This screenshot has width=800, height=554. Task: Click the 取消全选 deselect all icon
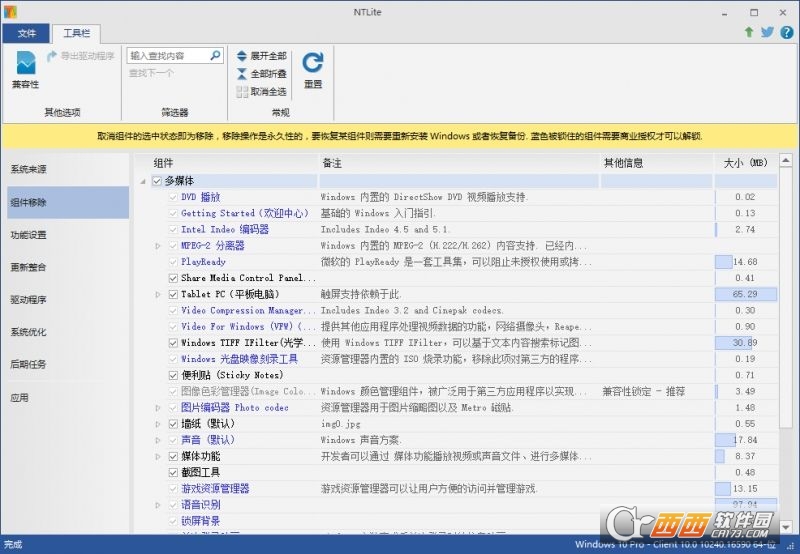242,92
